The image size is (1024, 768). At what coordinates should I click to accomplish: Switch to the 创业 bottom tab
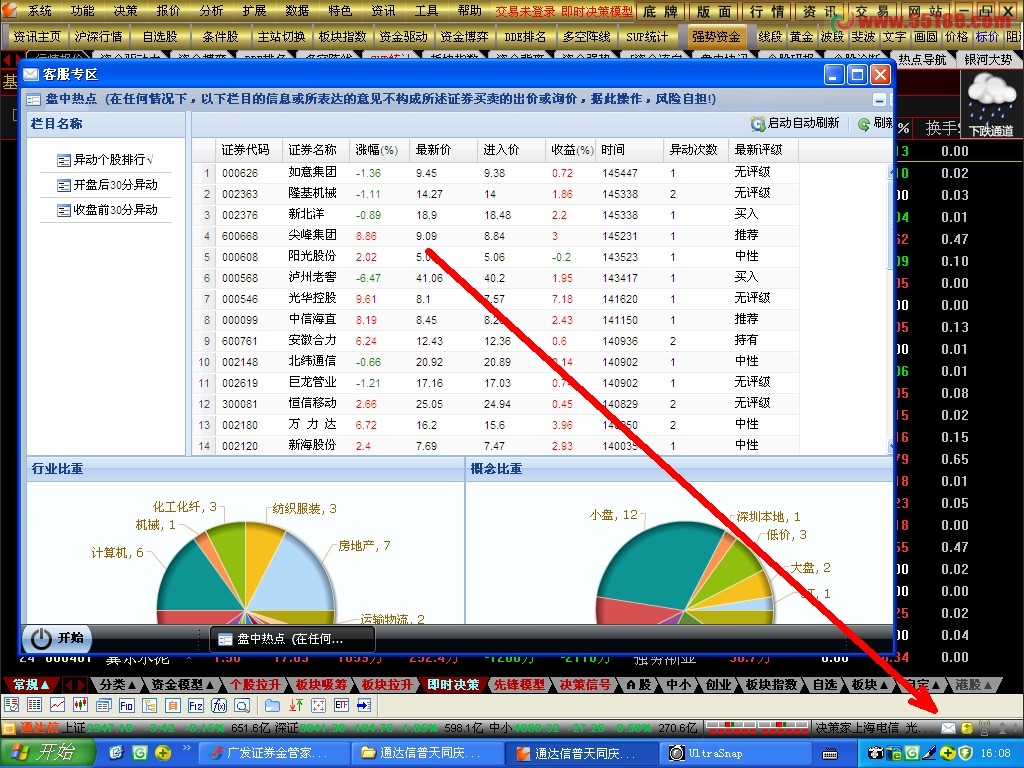(x=718, y=684)
